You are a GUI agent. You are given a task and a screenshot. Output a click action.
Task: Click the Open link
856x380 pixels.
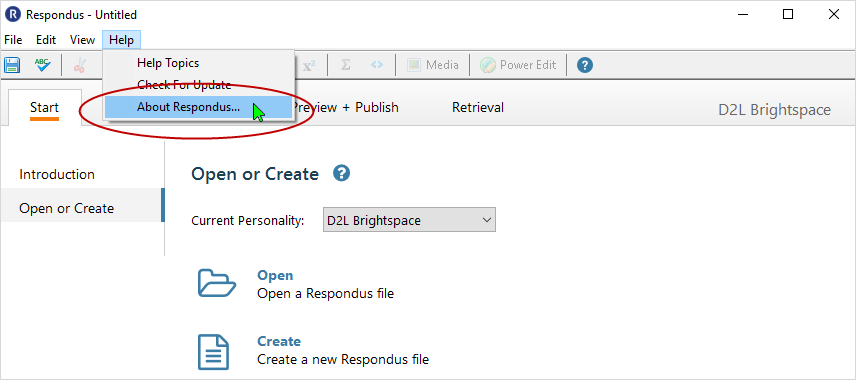(275, 275)
